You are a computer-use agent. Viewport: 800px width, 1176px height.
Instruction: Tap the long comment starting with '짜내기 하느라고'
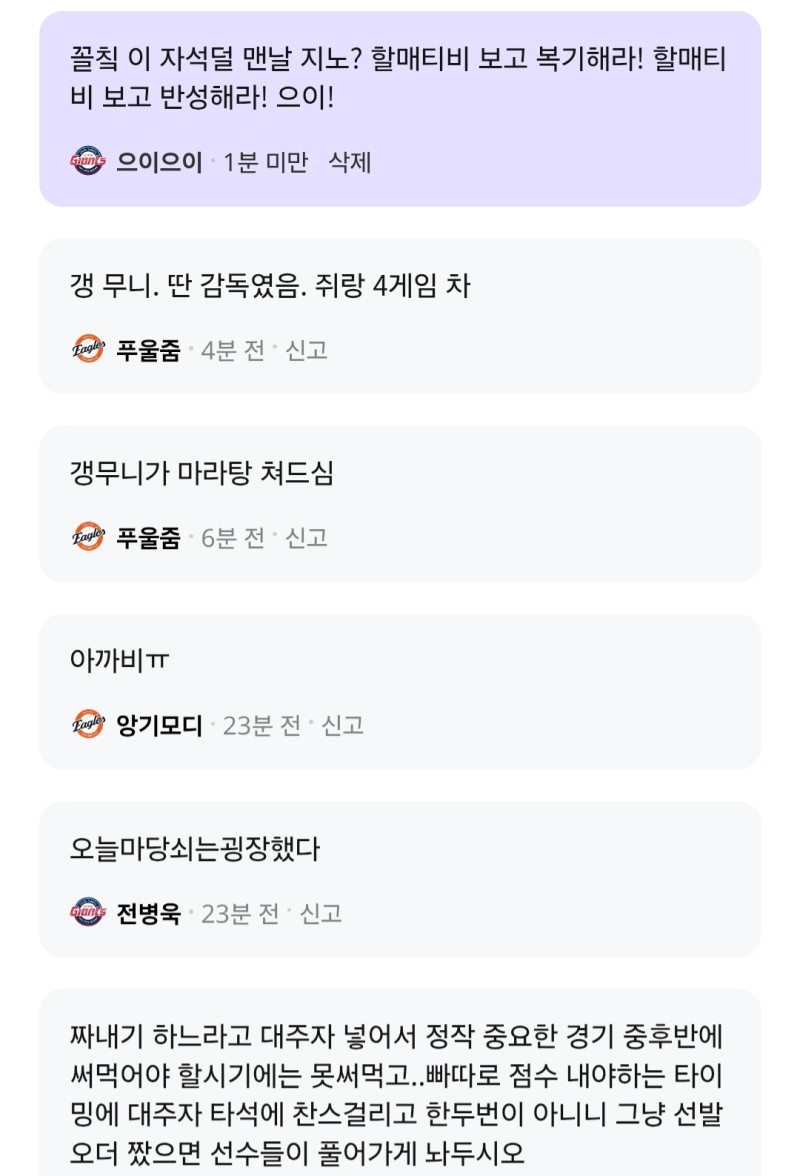tap(398, 1076)
